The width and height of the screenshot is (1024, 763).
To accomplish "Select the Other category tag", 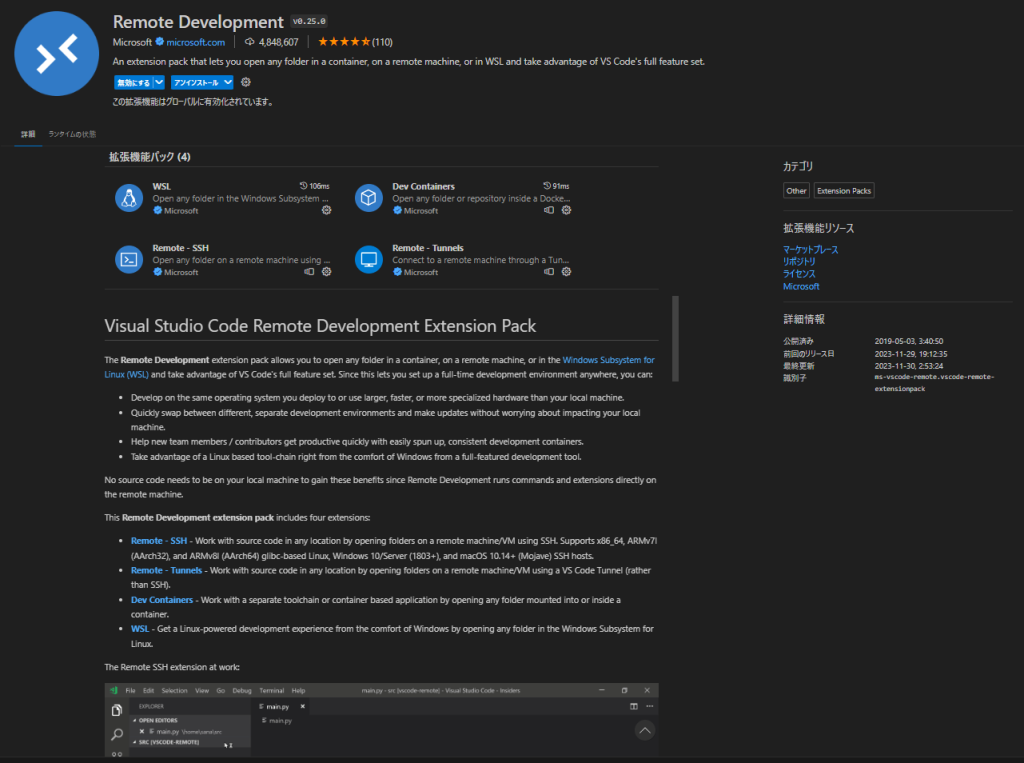I will (x=796, y=191).
